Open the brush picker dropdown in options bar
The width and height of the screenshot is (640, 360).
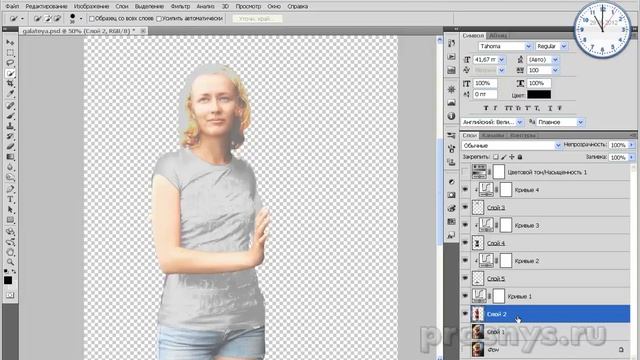[80, 18]
